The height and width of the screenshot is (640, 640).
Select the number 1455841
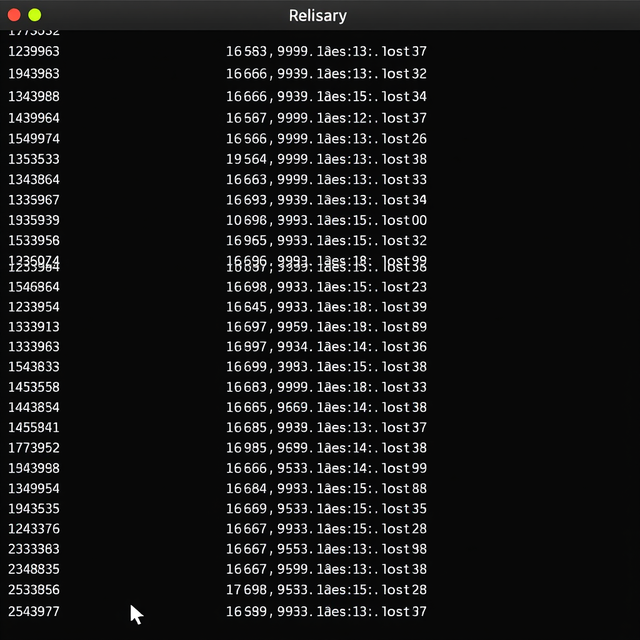[34, 428]
